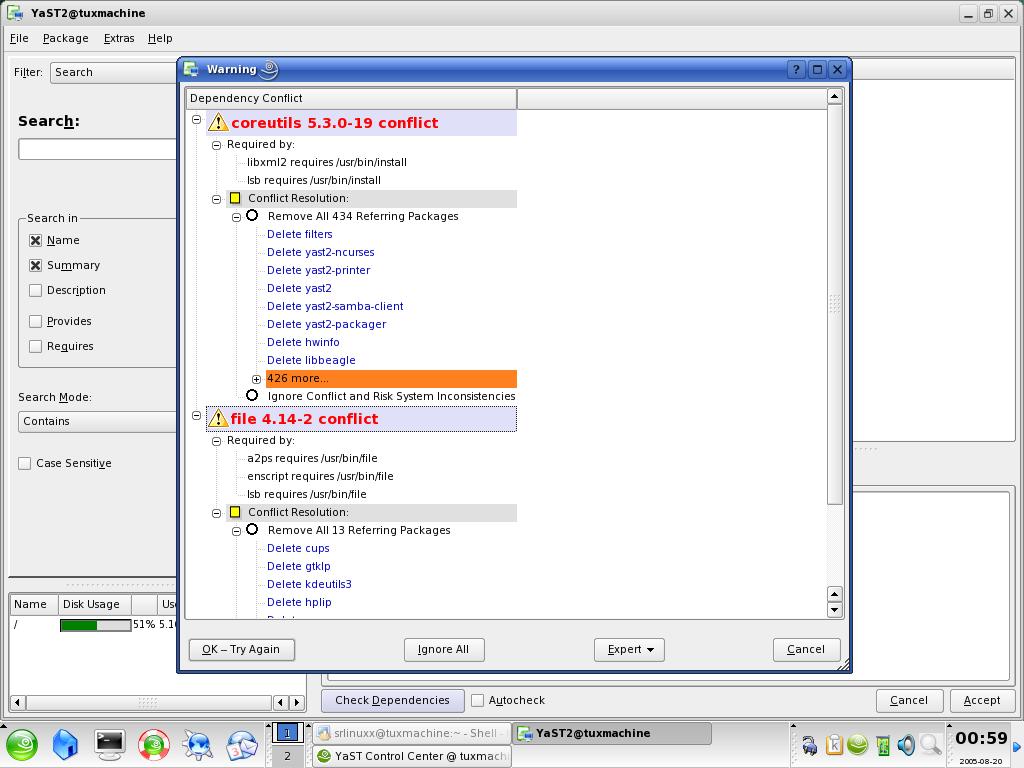The width and height of the screenshot is (1024, 768).
Task: Launch the Konsole terminal icon
Action: (x=109, y=744)
